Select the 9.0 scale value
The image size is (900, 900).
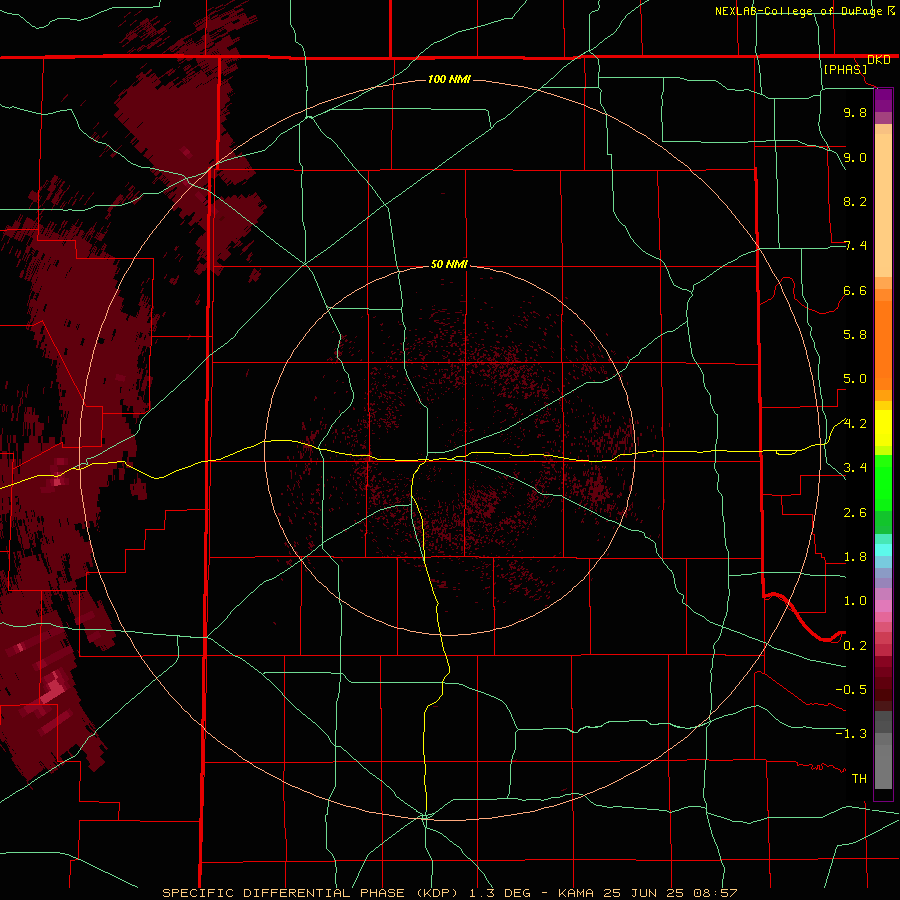855,157
